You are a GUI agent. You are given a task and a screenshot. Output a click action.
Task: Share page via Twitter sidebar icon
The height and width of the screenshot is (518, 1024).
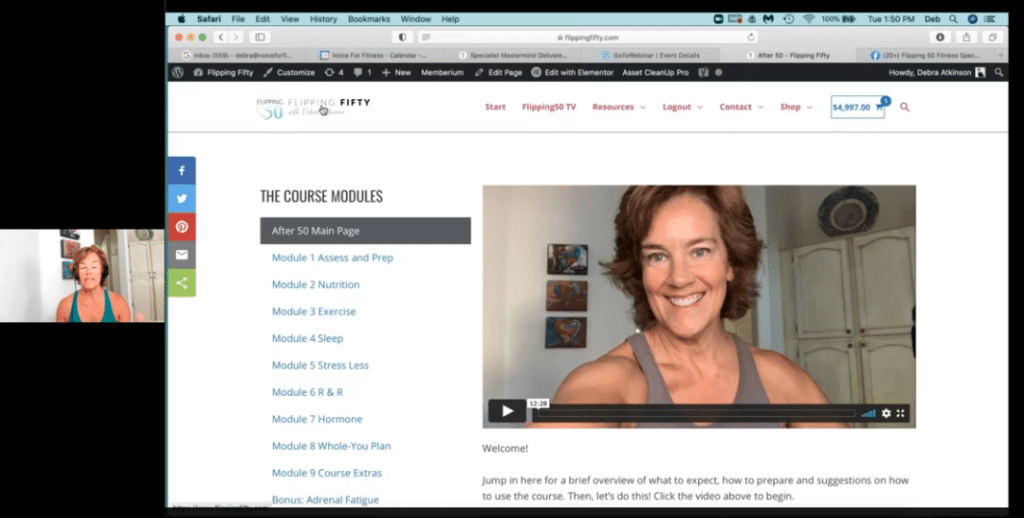[x=182, y=199]
